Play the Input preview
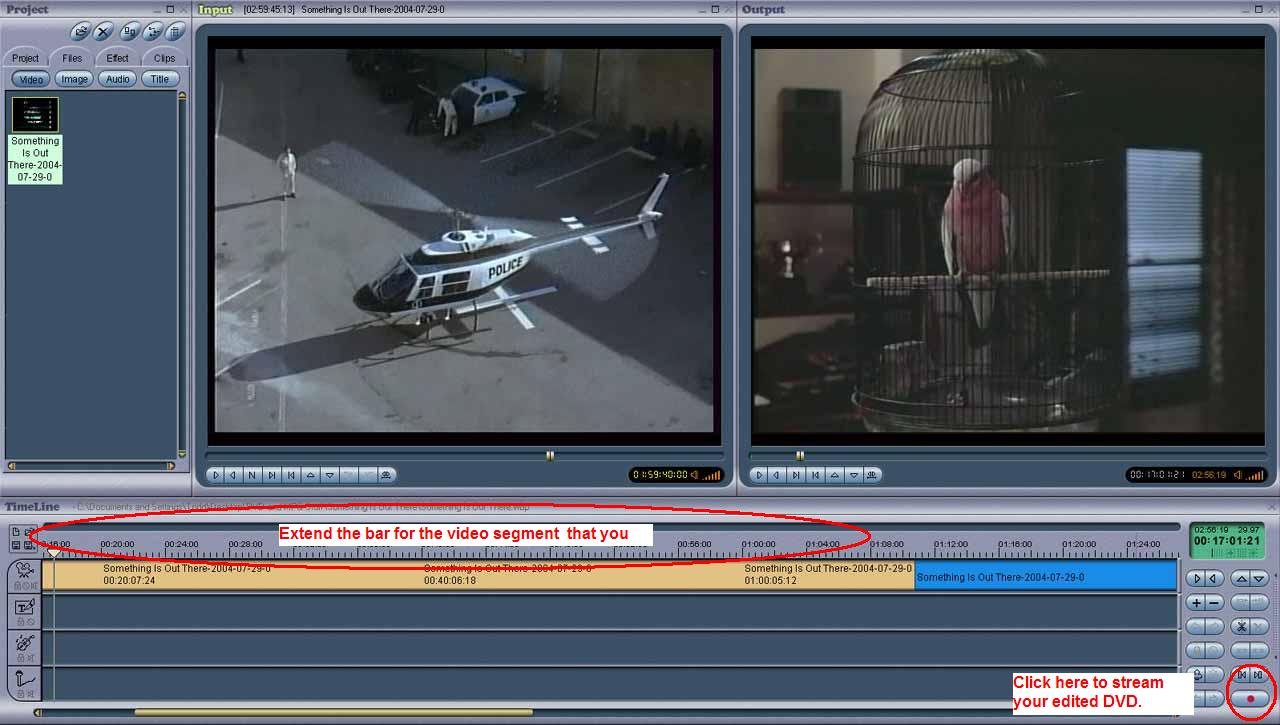 pos(215,475)
